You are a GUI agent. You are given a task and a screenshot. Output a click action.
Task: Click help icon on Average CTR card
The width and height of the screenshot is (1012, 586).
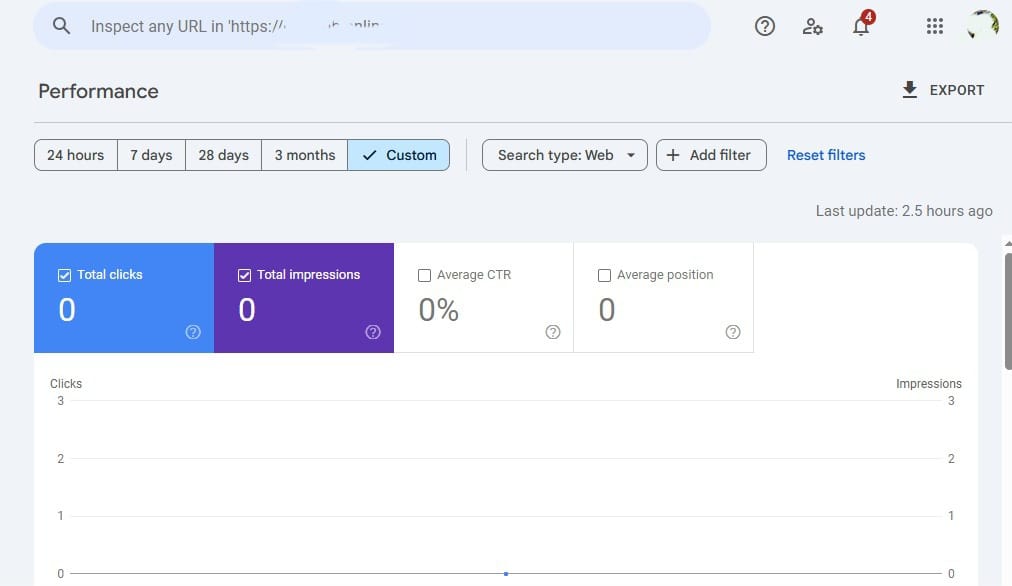point(553,333)
